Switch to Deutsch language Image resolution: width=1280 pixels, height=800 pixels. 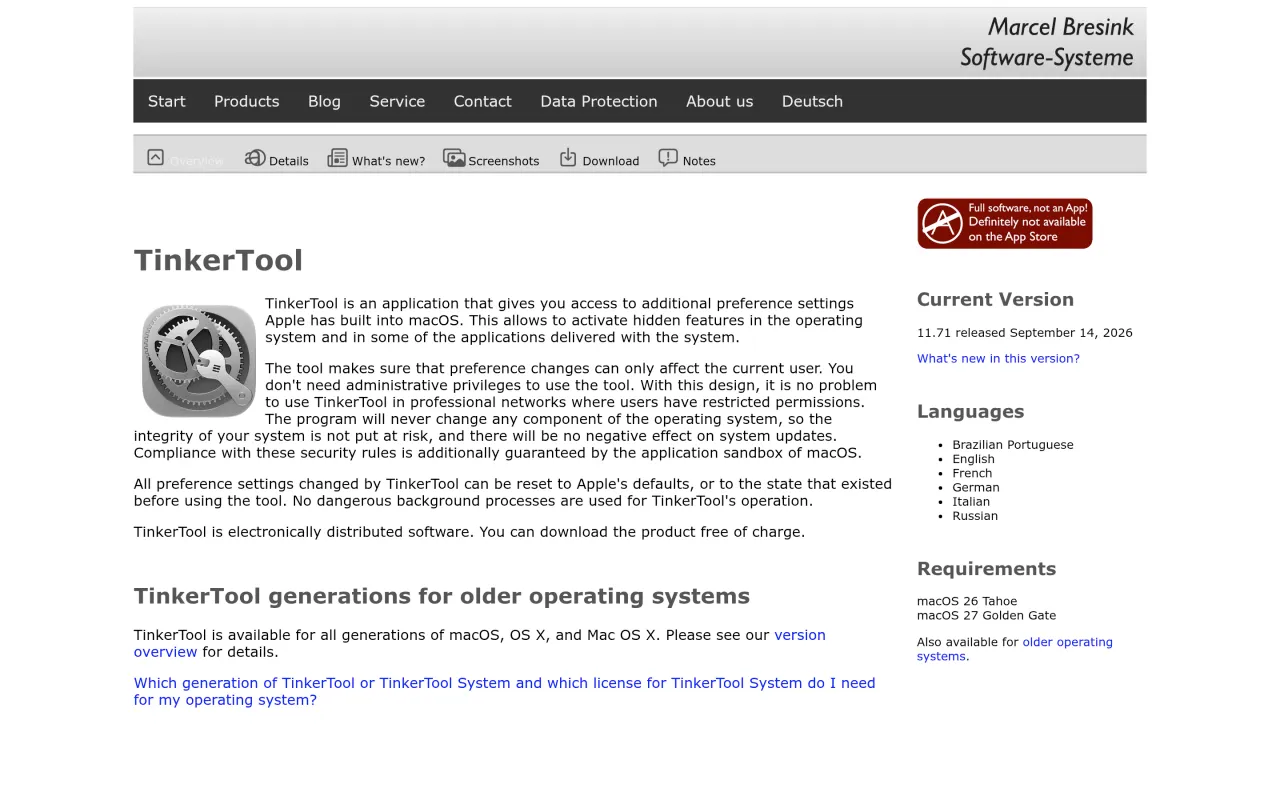[812, 101]
